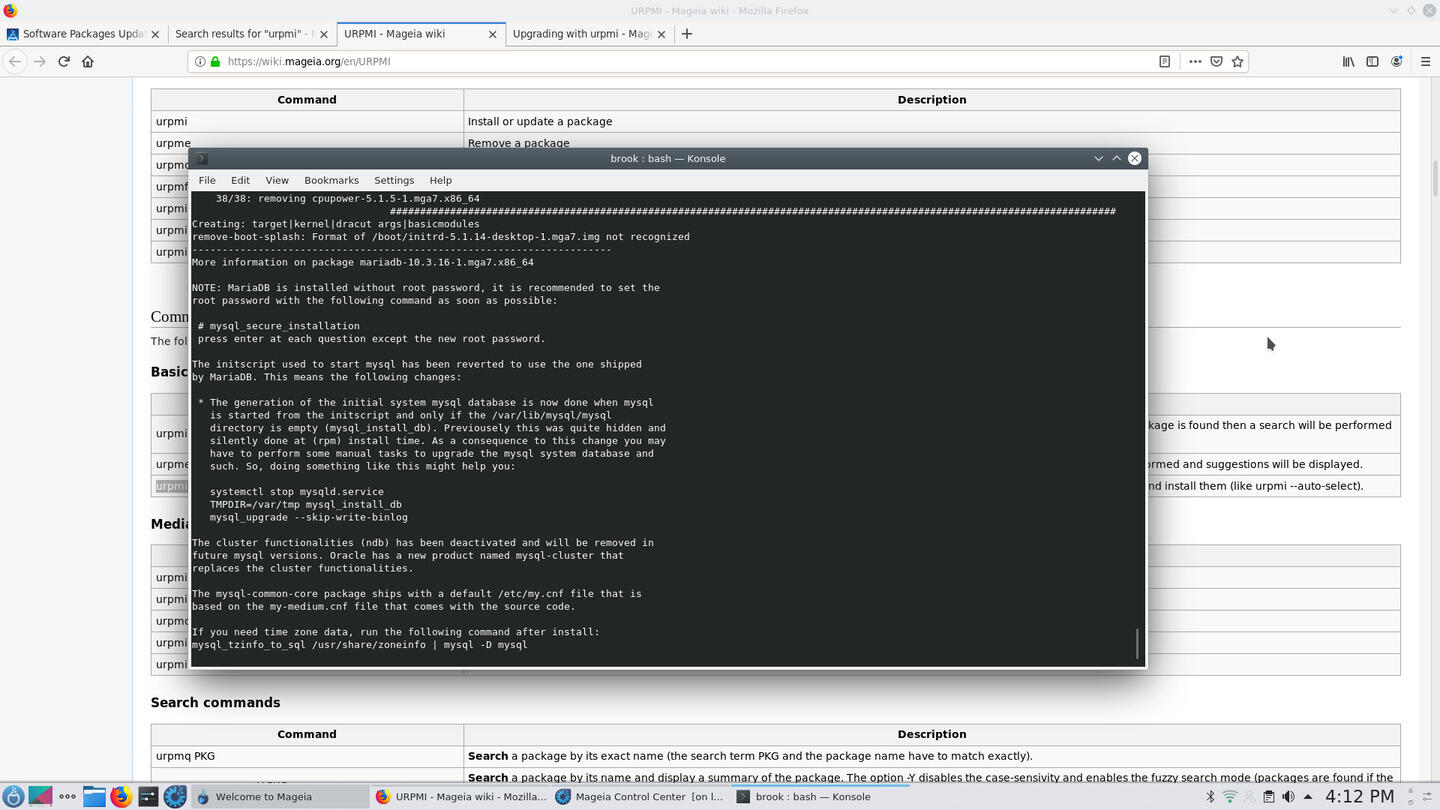Open Firefox page actions menu
Image resolution: width=1440 pixels, height=810 pixels.
1195,61
